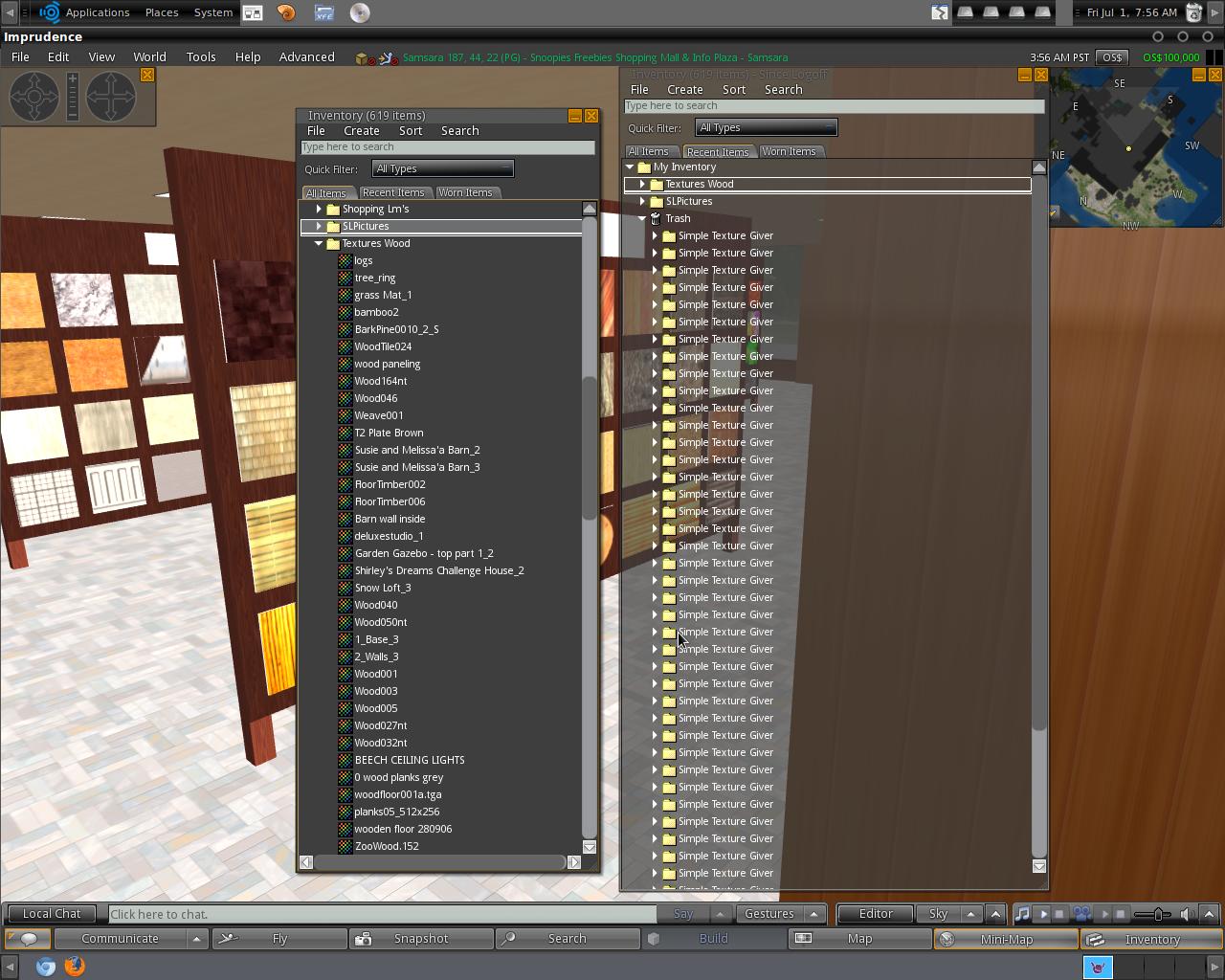The height and width of the screenshot is (980, 1225).
Task: Open the Inventory window from the toolbar
Action: pyautogui.click(x=1150, y=939)
